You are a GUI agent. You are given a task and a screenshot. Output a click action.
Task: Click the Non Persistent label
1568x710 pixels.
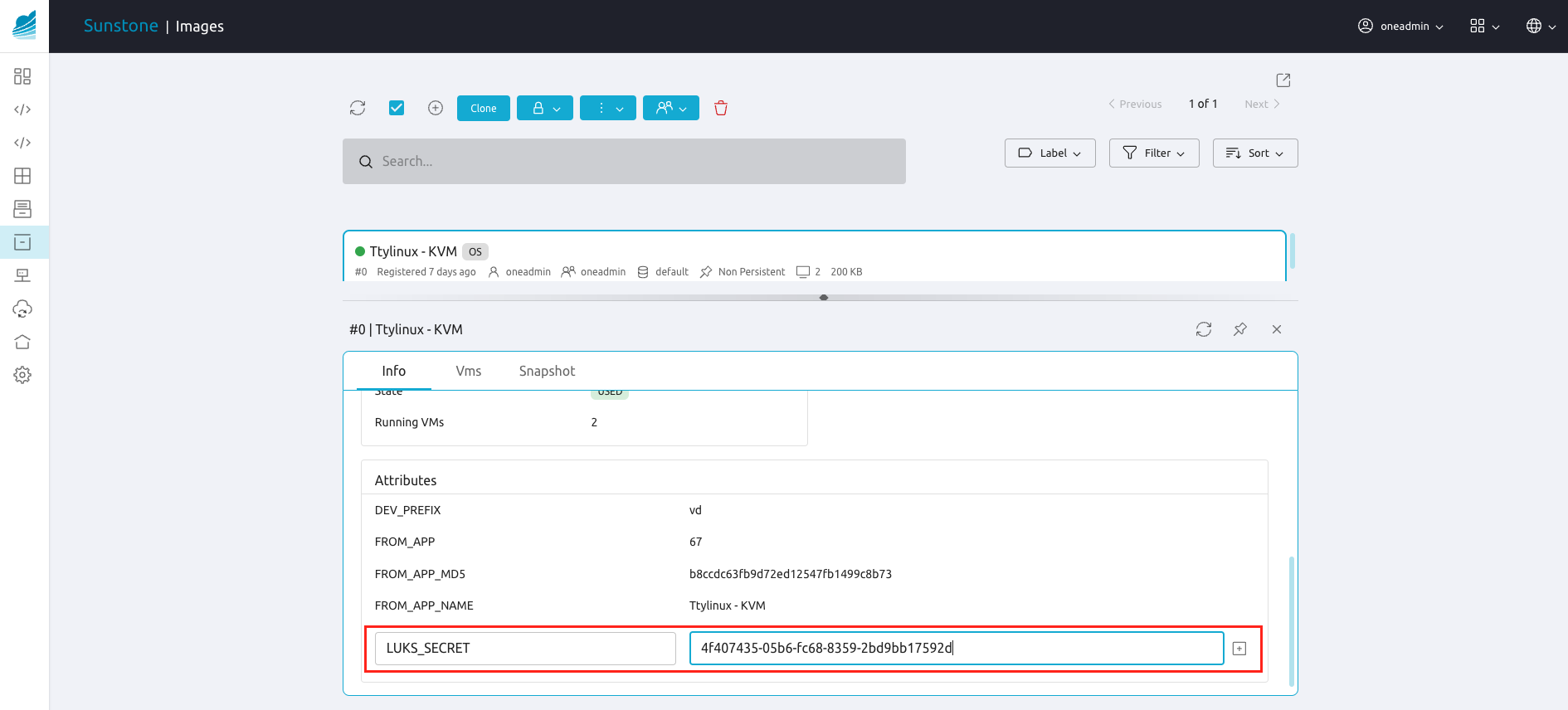(752, 272)
